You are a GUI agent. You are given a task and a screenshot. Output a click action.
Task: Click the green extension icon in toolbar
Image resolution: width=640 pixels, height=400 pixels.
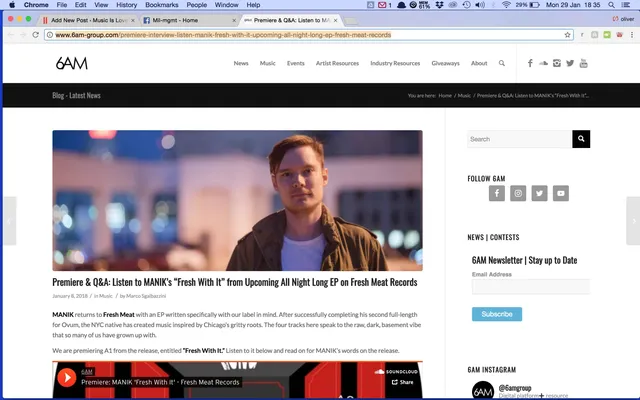click(x=607, y=35)
